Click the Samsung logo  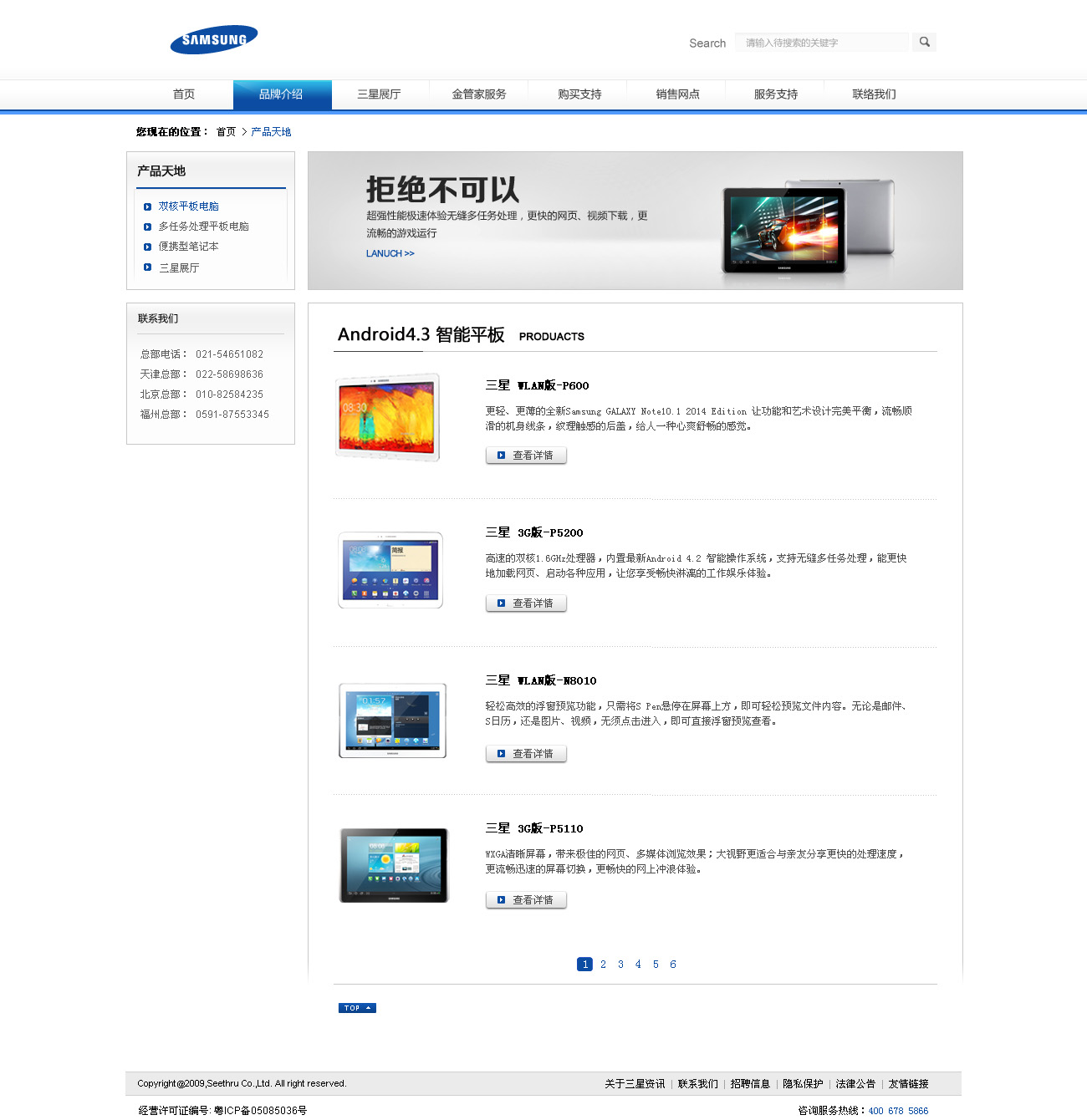pos(214,39)
